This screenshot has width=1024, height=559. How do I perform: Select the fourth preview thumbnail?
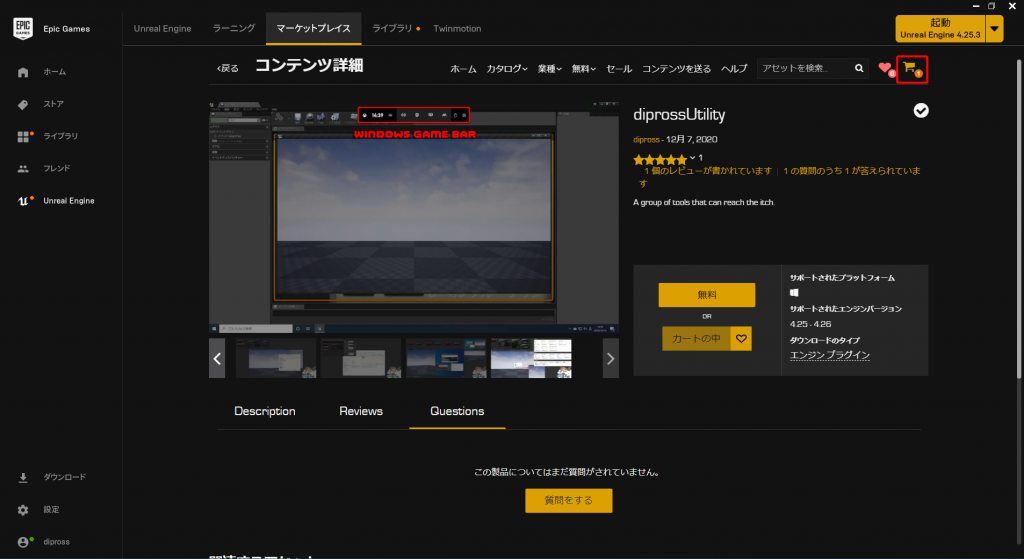point(531,358)
